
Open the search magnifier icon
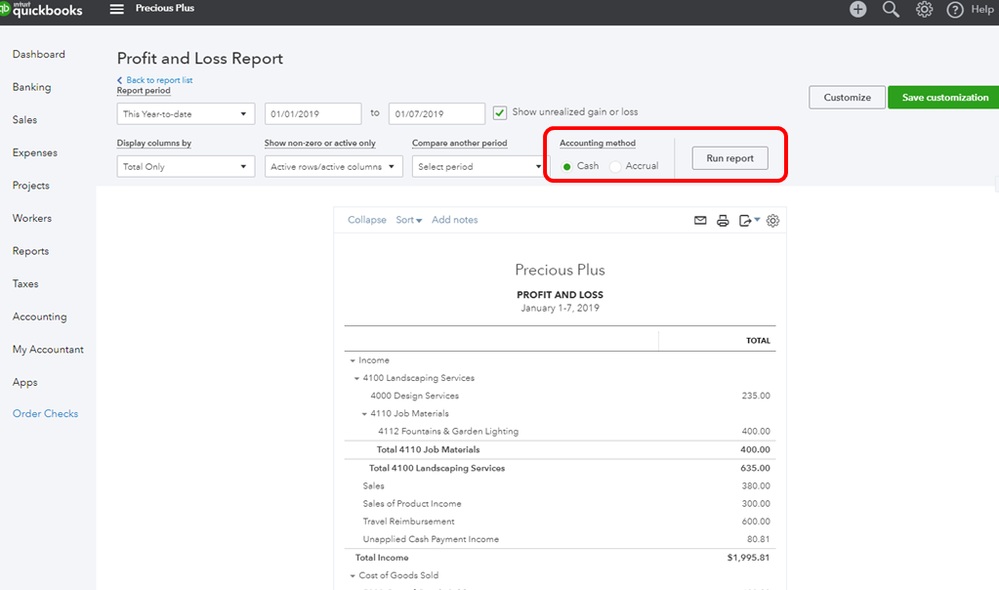[x=891, y=9]
